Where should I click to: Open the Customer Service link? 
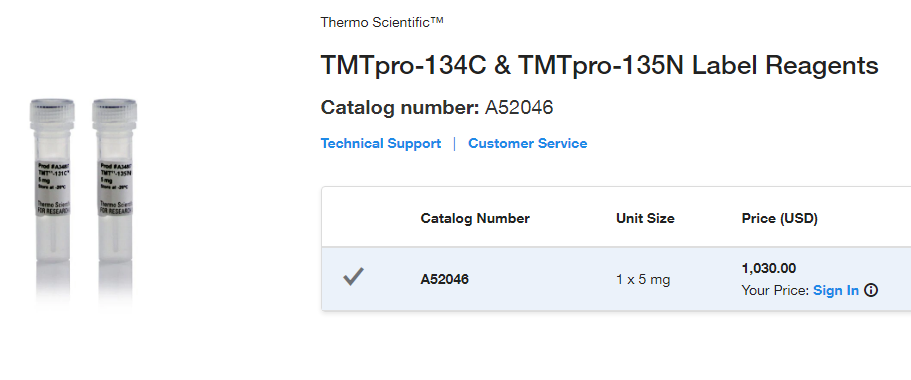528,144
